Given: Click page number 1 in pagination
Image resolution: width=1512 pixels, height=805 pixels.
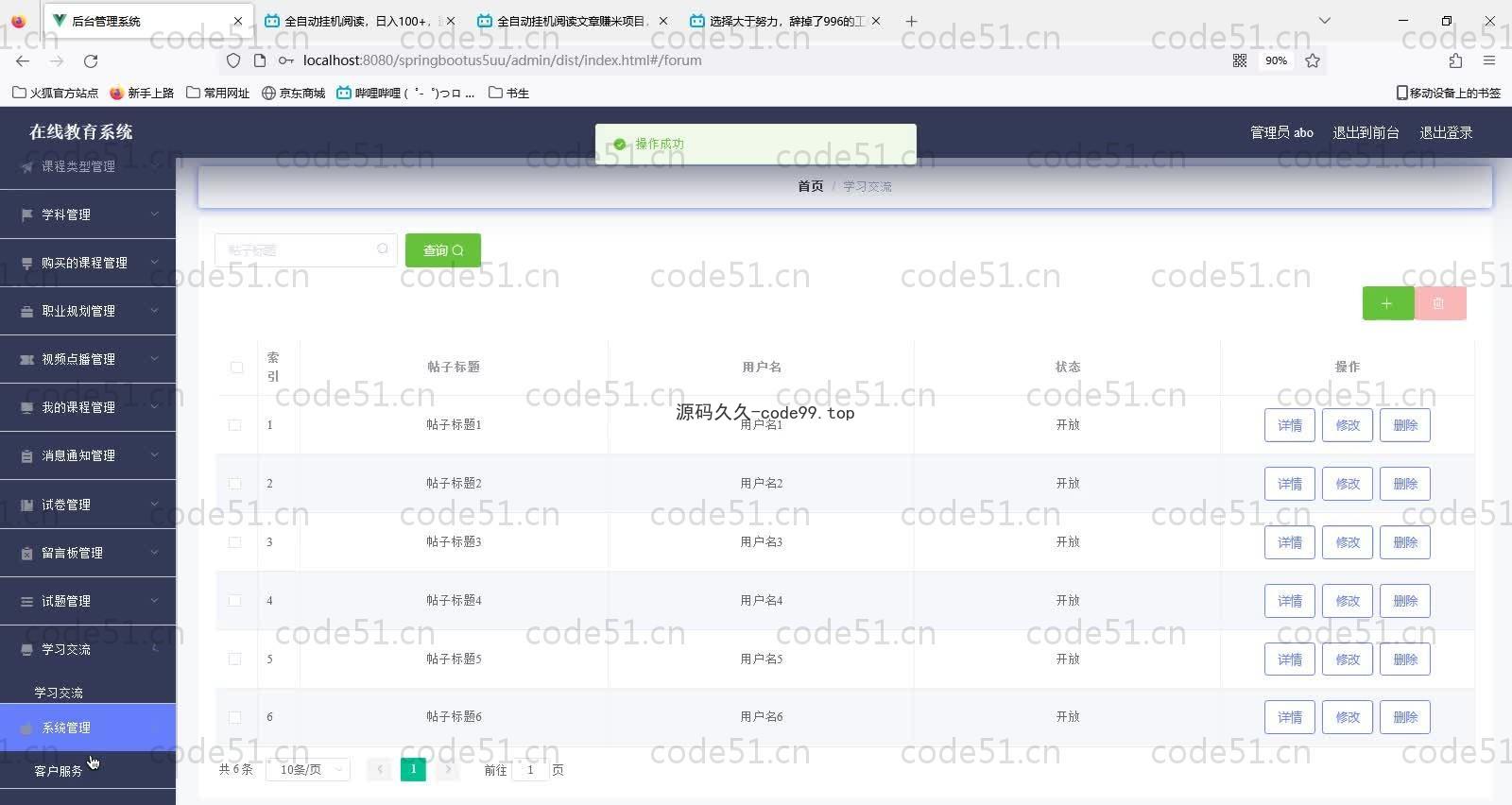Looking at the screenshot, I should tap(413, 769).
